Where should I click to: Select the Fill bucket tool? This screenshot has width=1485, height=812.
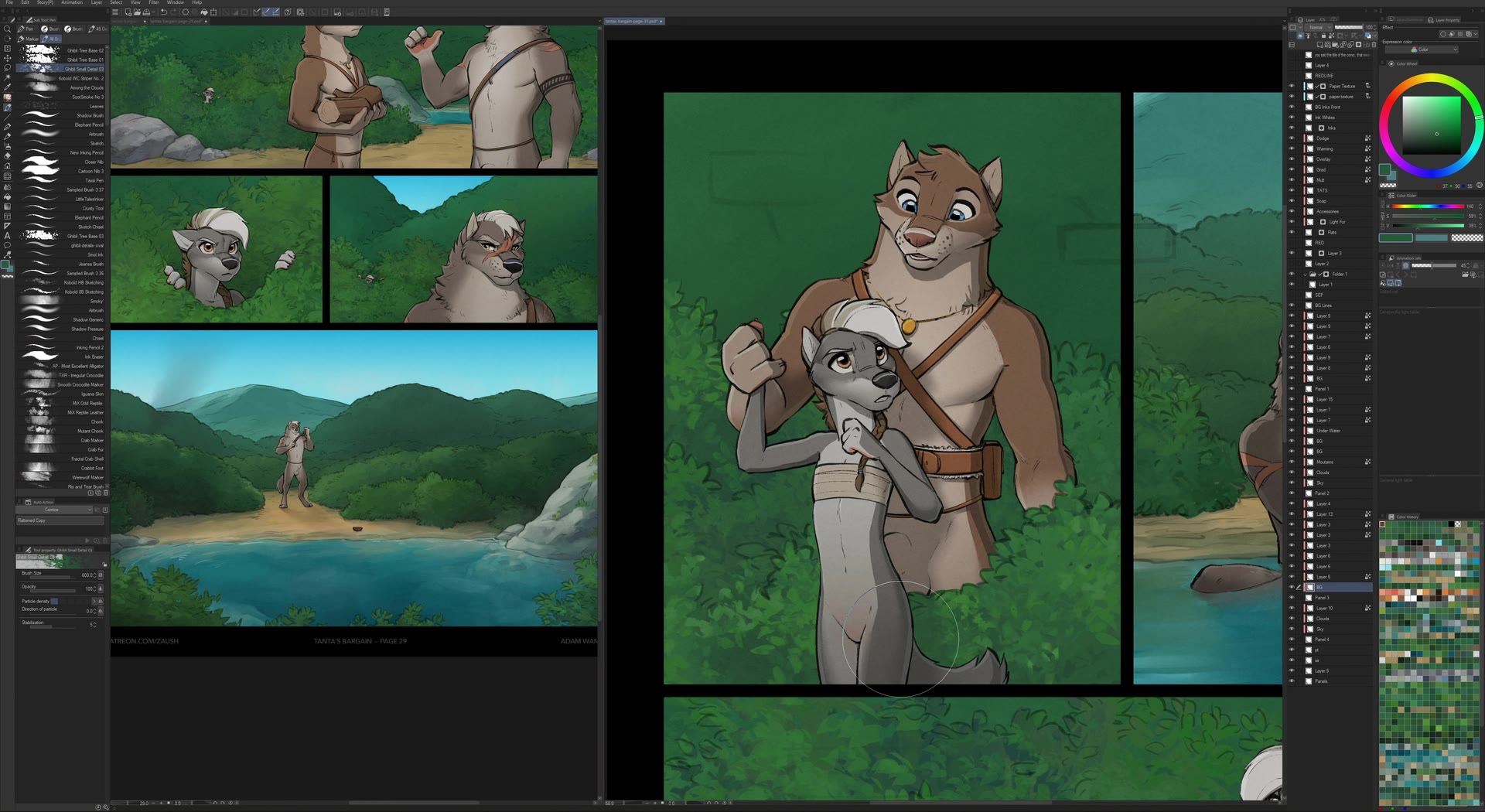click(x=7, y=196)
